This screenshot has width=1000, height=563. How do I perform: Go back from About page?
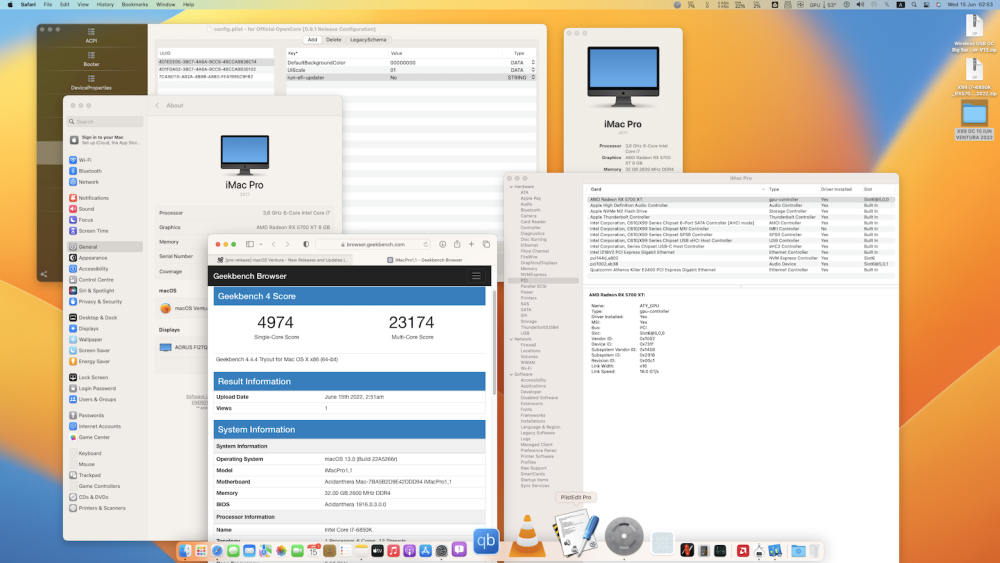point(158,105)
